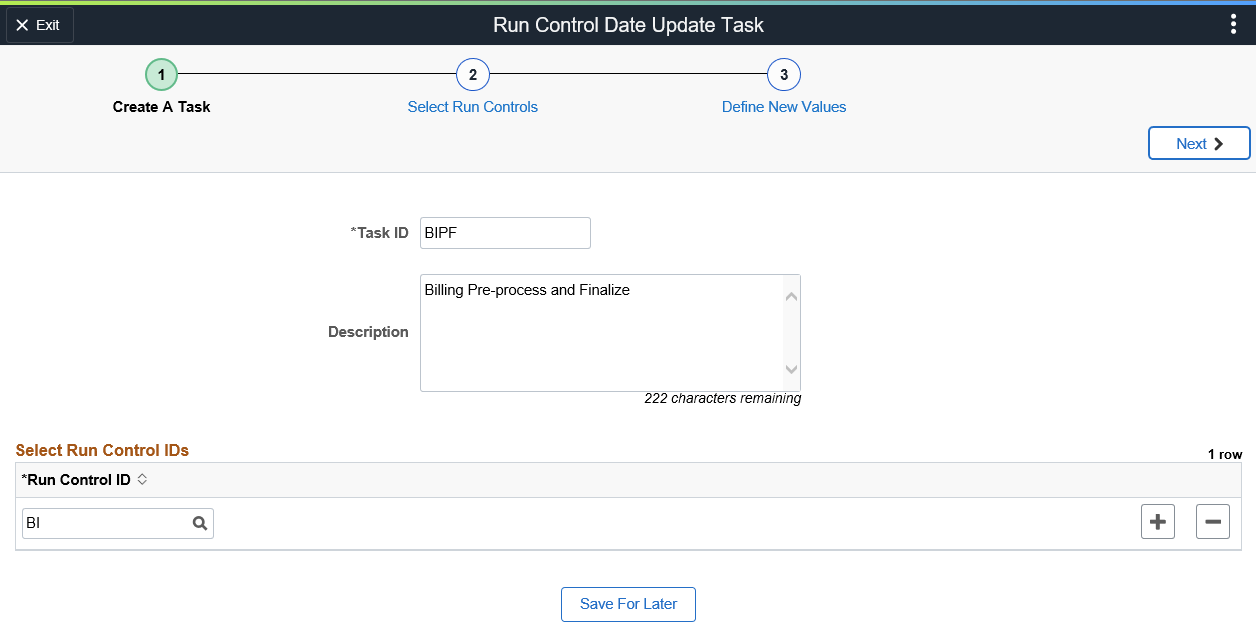The height and width of the screenshot is (631, 1256).
Task: Toggle sort order on Run Control ID column
Action: [141, 479]
